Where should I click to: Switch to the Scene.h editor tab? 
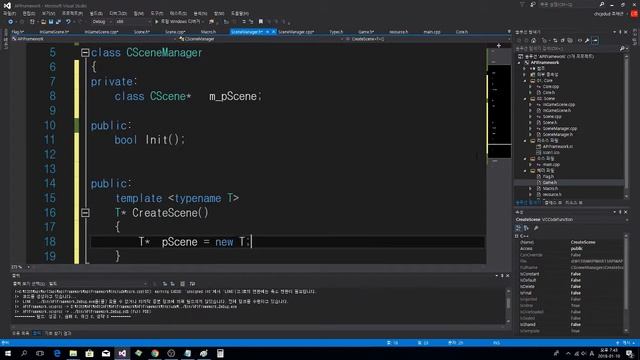(142, 31)
